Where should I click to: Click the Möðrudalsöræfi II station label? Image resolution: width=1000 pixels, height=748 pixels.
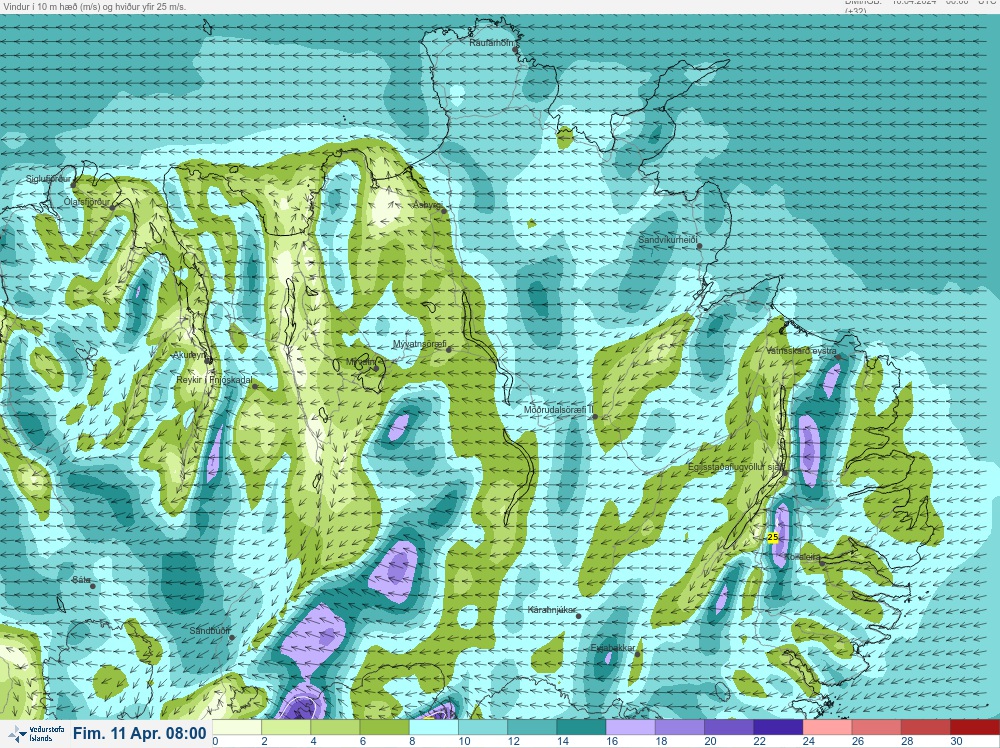point(559,409)
